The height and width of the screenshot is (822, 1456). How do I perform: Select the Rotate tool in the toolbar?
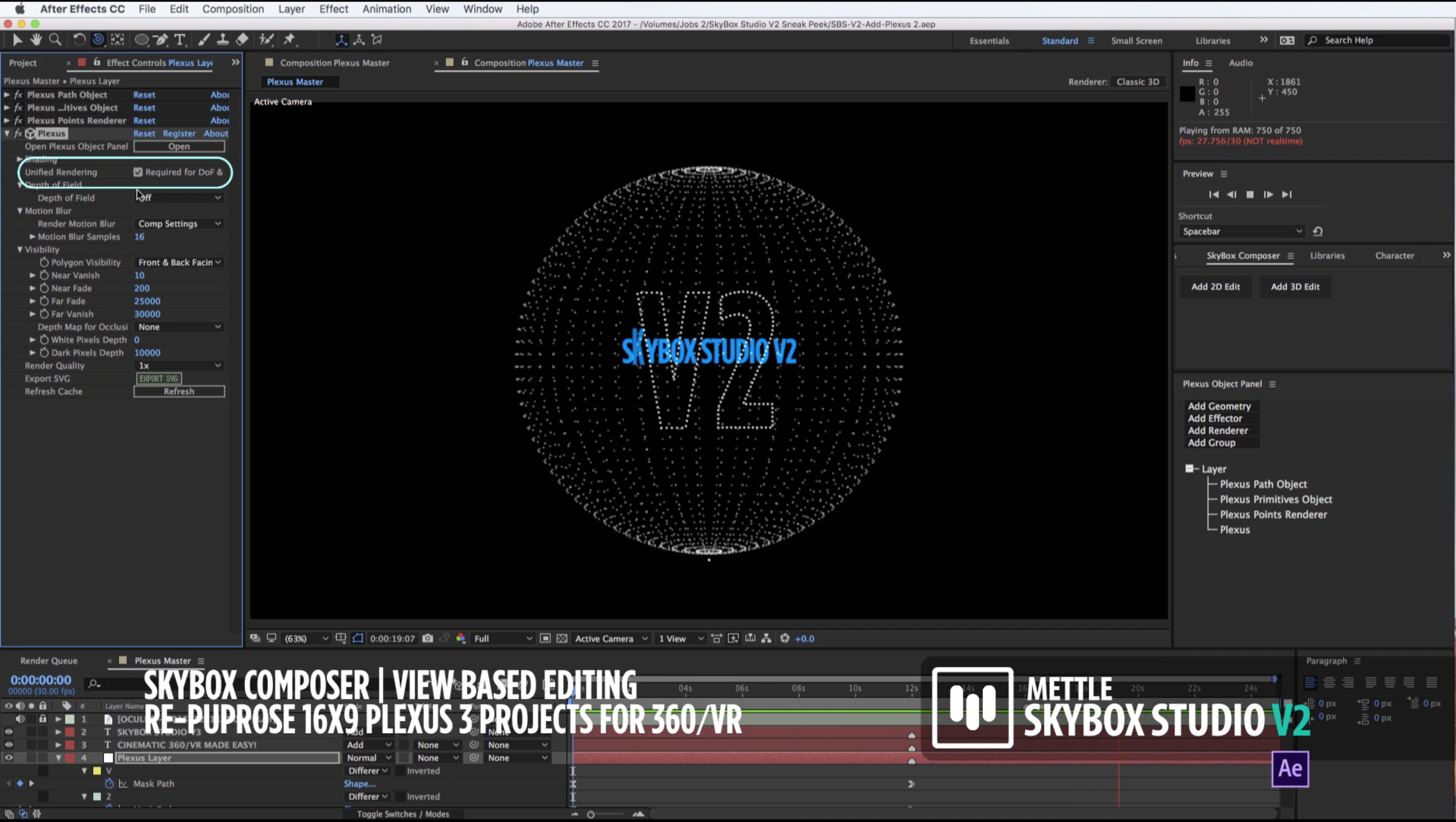pyautogui.click(x=80, y=39)
